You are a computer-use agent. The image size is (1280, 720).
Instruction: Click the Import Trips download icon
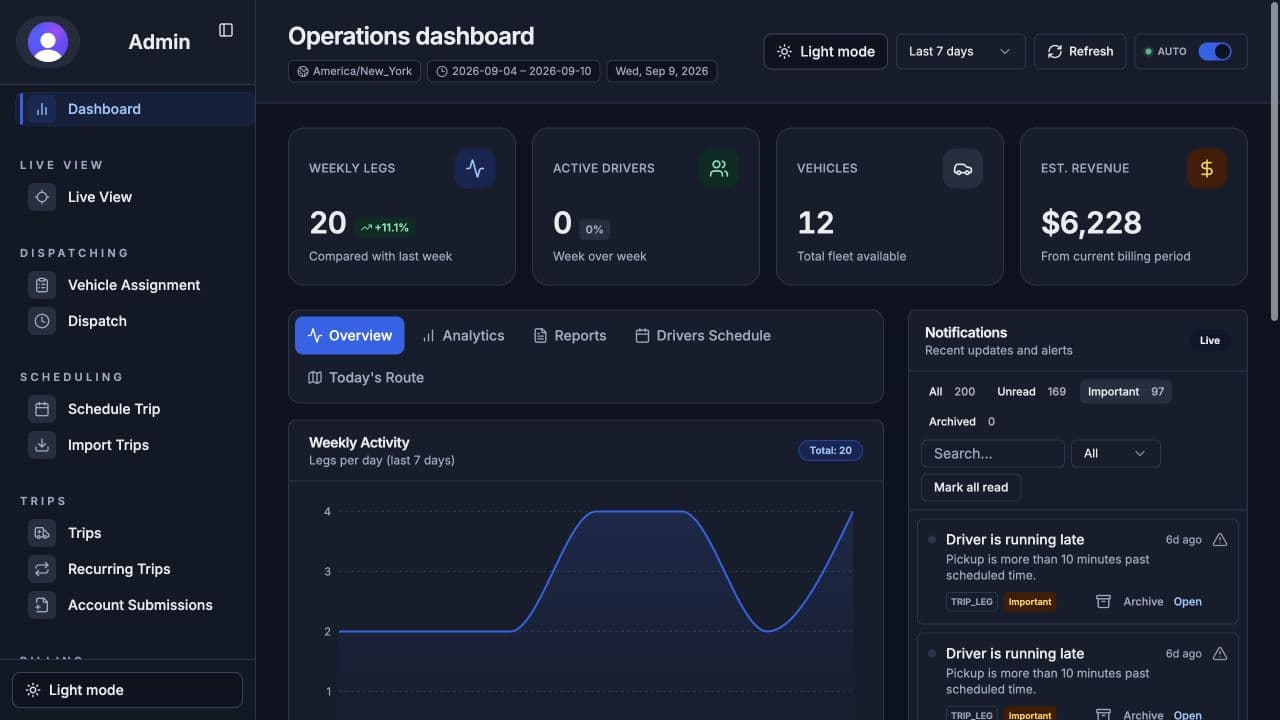[42, 445]
